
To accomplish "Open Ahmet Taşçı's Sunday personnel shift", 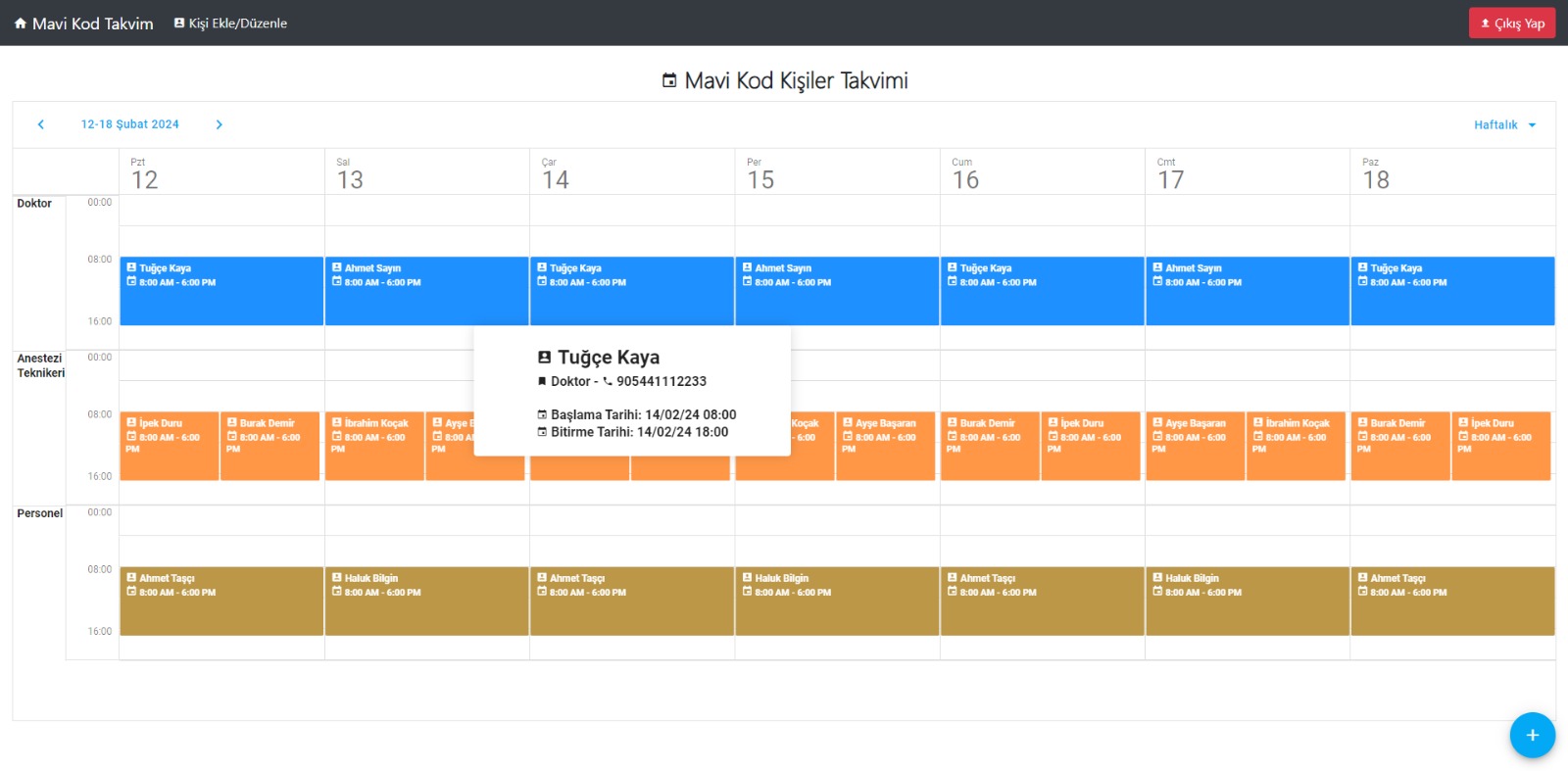I will pos(1451,601).
